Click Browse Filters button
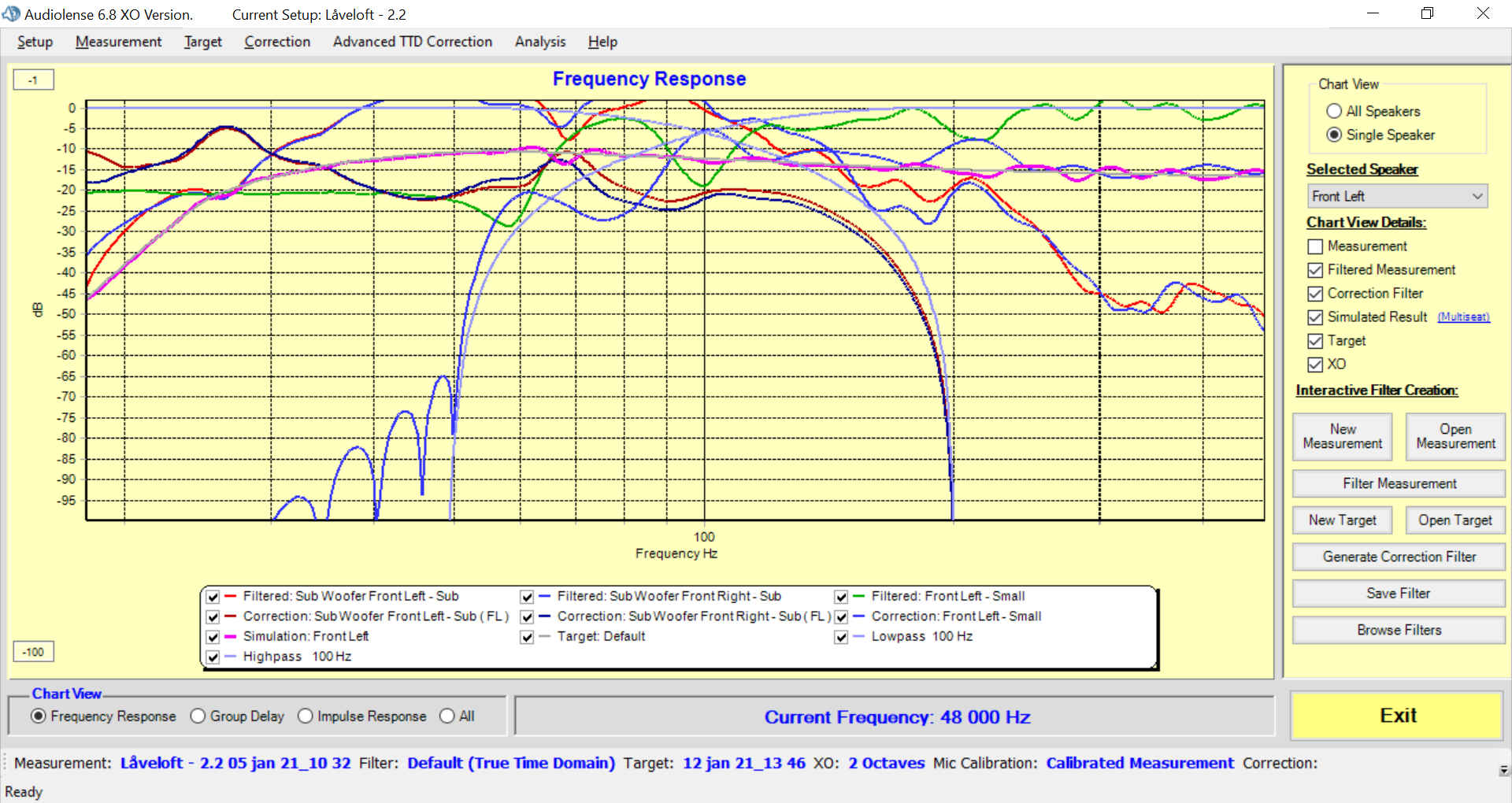 point(1399,630)
